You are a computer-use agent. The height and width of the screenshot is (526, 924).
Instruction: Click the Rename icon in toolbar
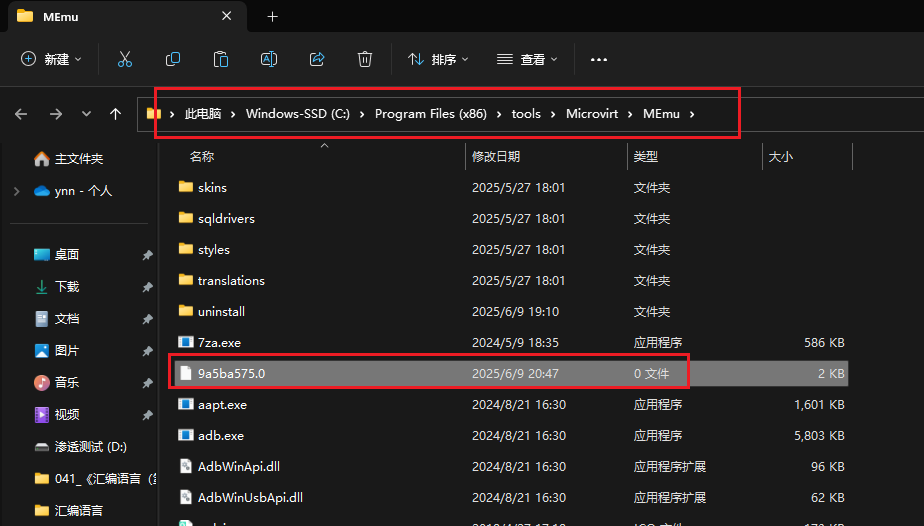pyautogui.click(x=269, y=59)
